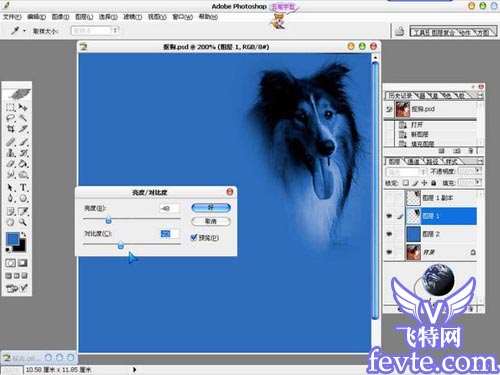Enable lock position checkbox
This screenshot has width=500, height=375.
424,183
